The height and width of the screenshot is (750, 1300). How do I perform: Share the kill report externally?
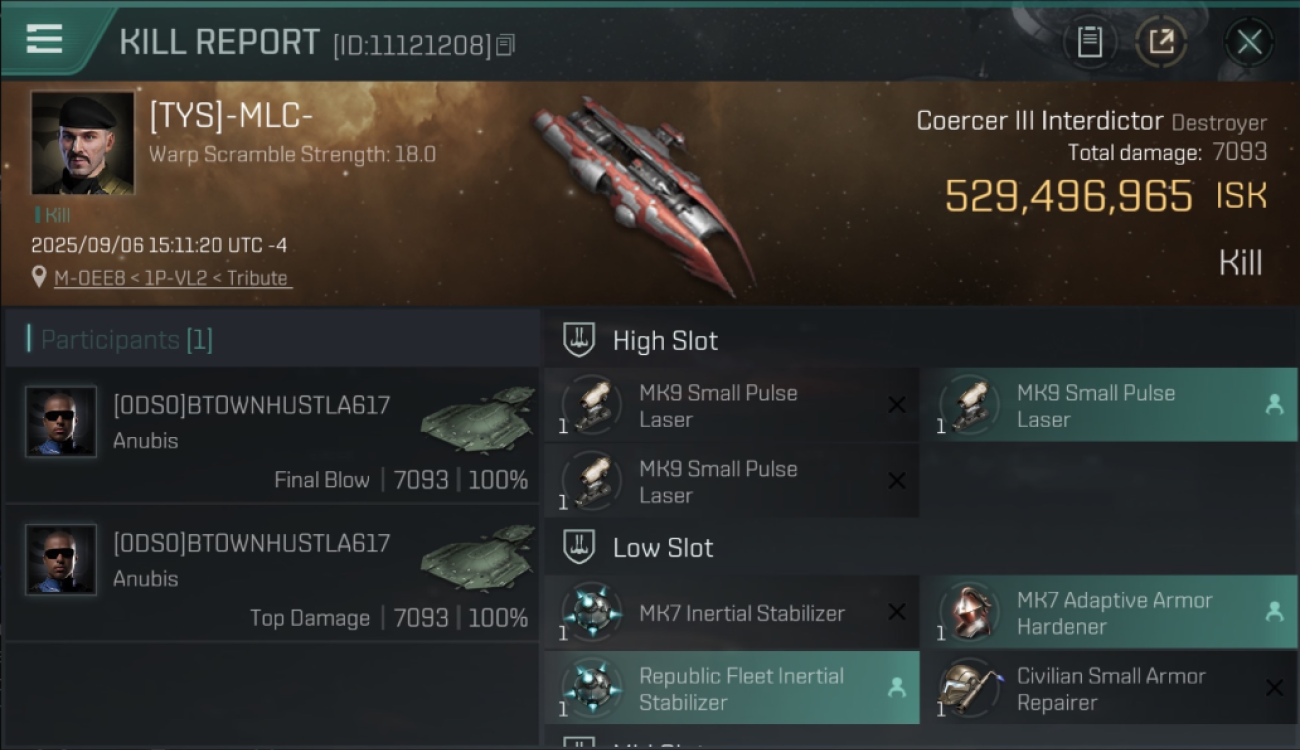[x=1161, y=42]
